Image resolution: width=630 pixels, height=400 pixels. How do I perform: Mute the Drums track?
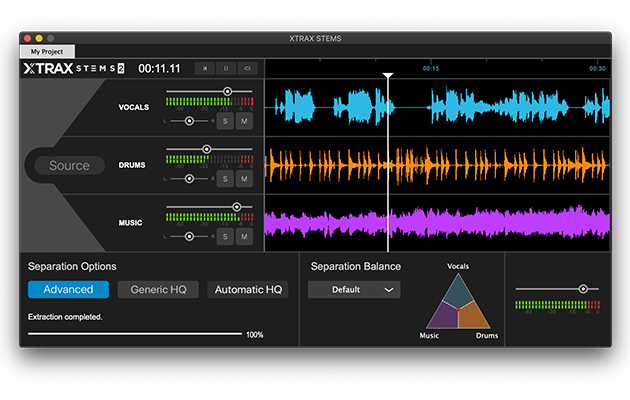244,179
